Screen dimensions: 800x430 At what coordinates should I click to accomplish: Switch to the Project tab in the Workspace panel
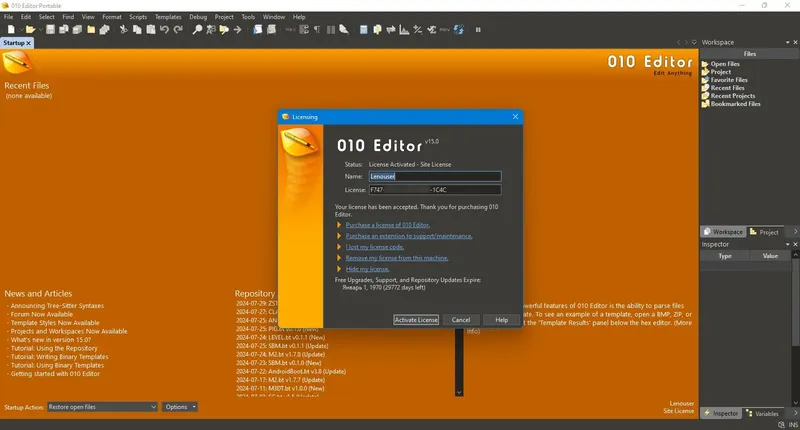[x=764, y=232]
